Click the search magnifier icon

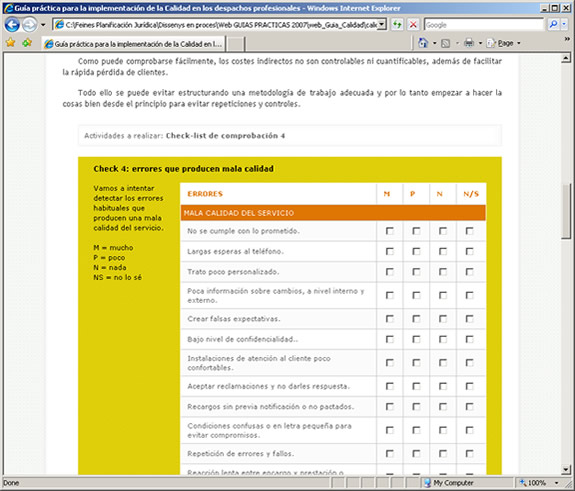point(553,25)
